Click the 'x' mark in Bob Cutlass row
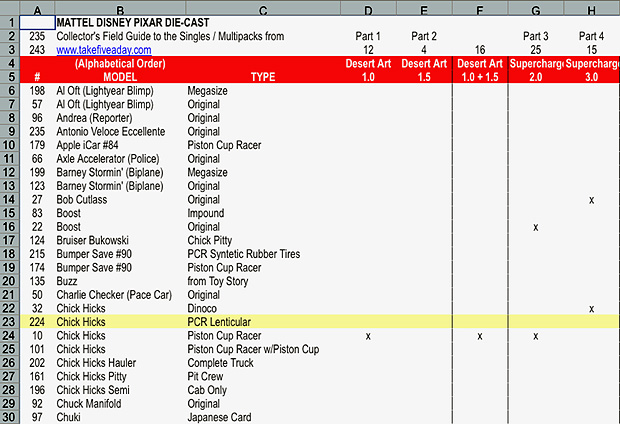The height and width of the screenshot is (424, 620). click(592, 200)
